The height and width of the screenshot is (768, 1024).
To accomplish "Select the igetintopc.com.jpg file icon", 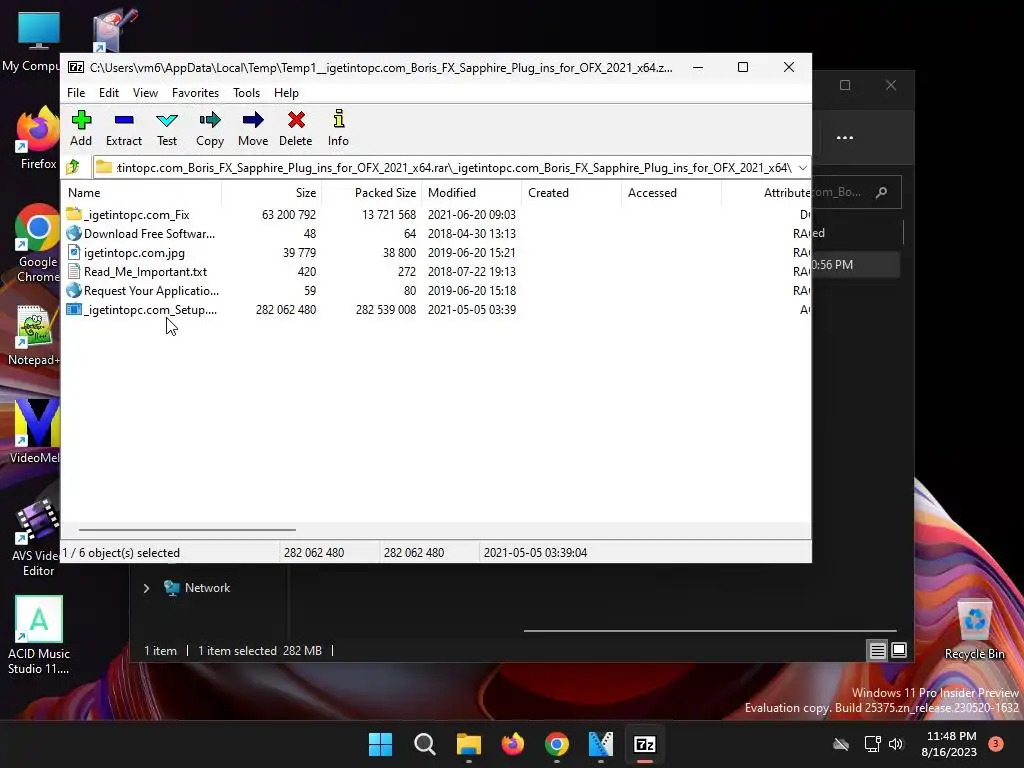I will click(74, 252).
